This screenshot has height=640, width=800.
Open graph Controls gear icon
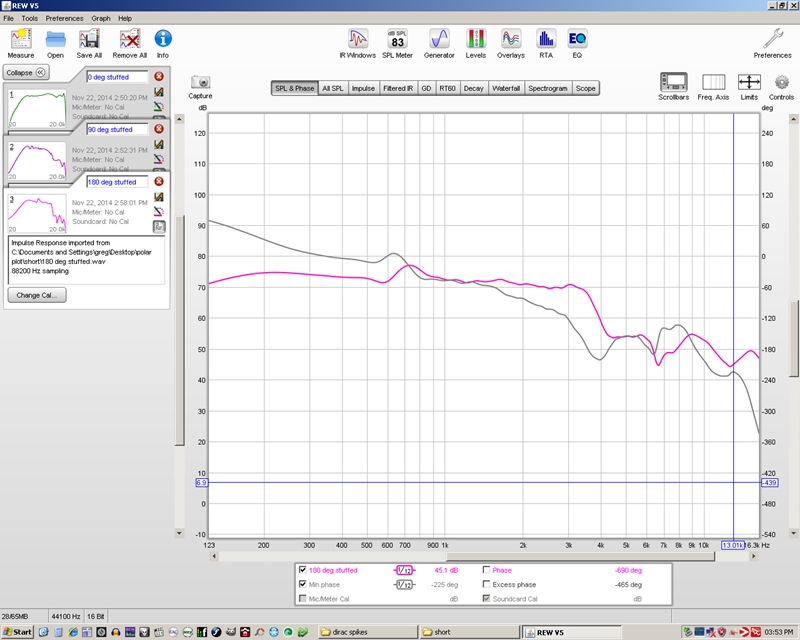(781, 86)
